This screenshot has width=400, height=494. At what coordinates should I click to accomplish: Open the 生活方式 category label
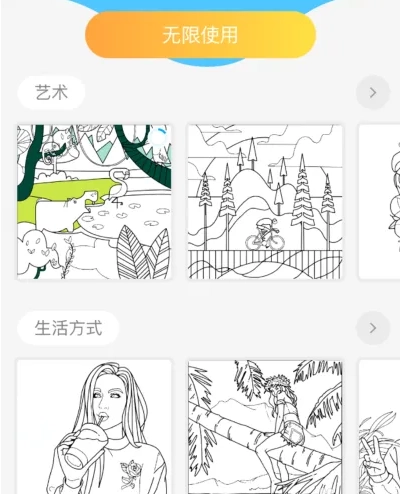(x=68, y=328)
